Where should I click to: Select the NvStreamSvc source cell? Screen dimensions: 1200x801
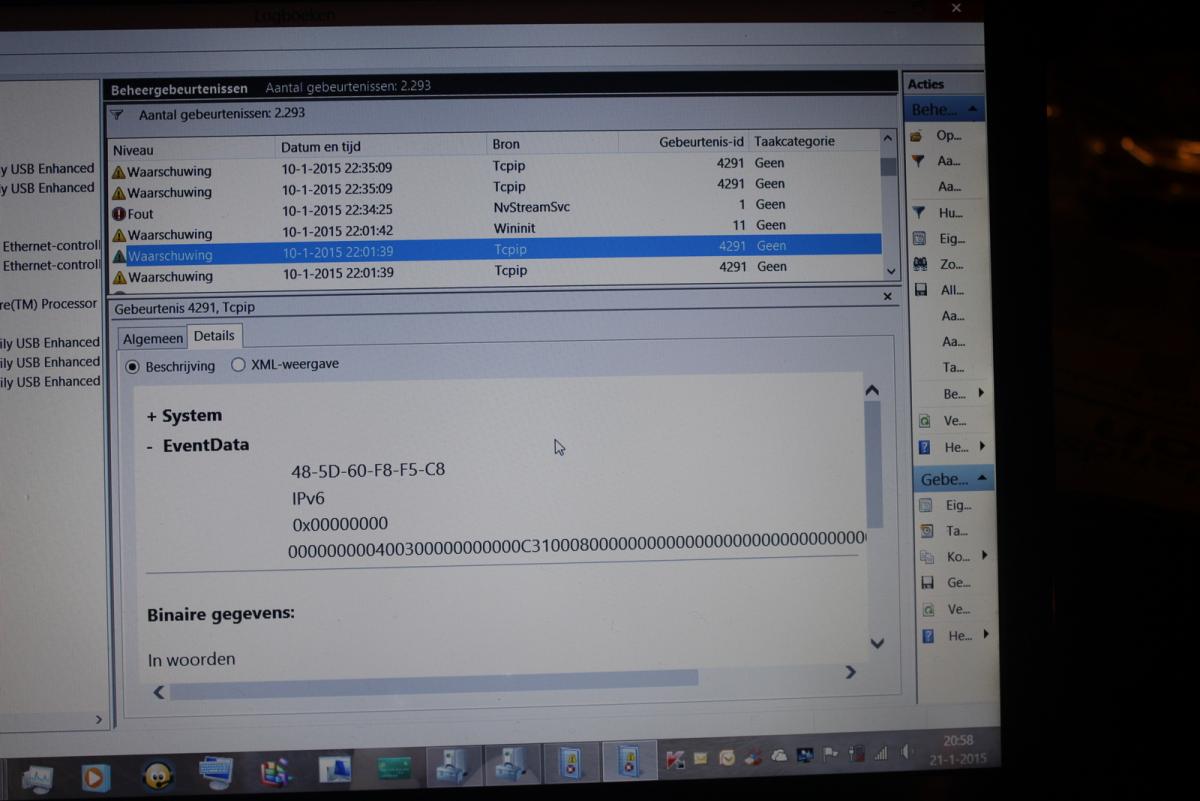click(532, 207)
